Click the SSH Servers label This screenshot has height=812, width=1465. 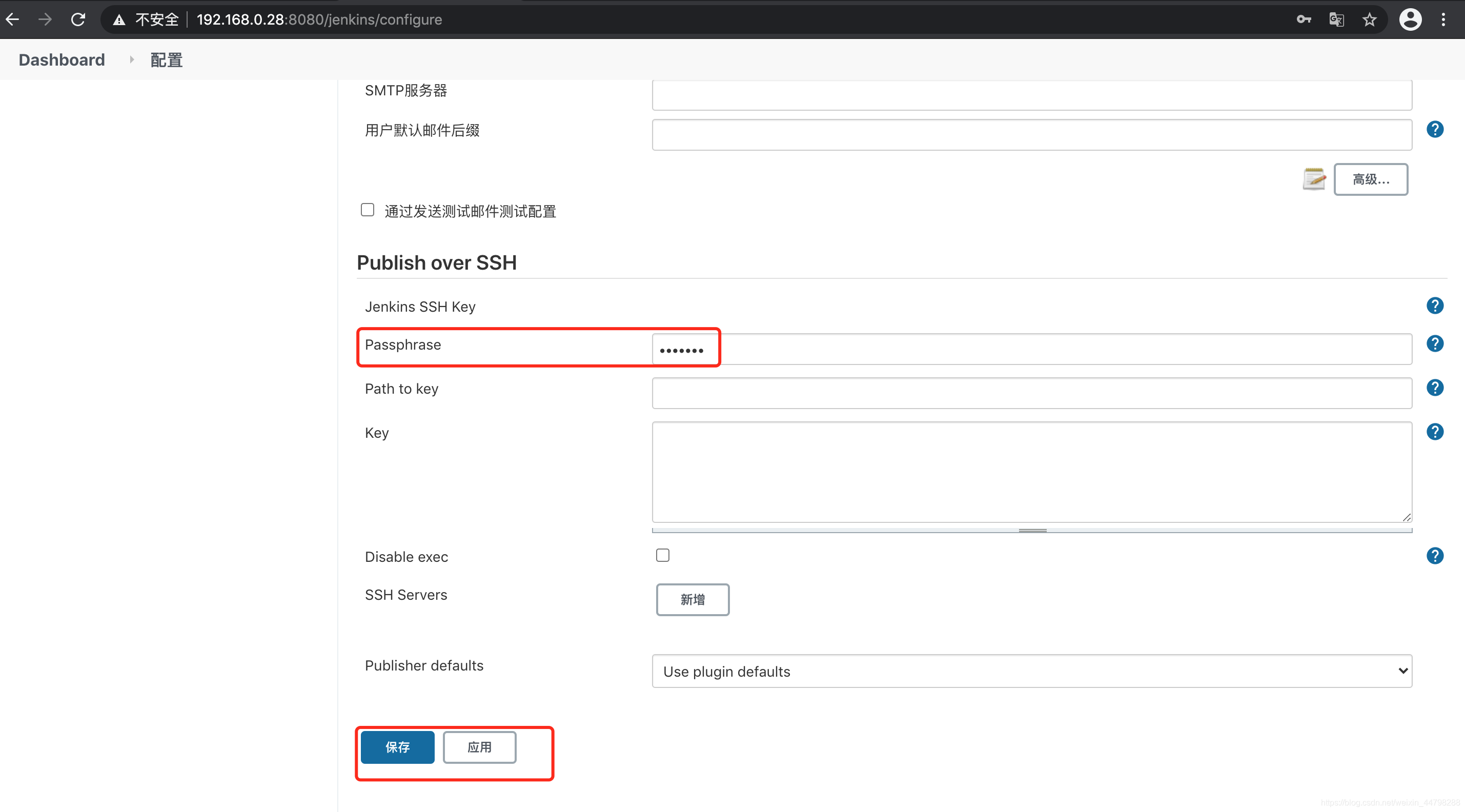pos(405,595)
